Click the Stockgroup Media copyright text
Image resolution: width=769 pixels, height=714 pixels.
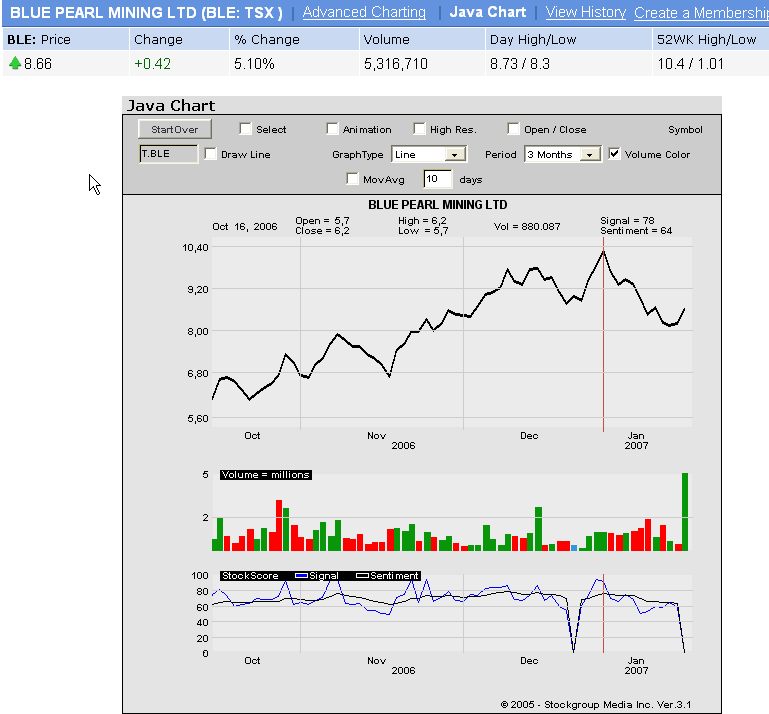[596, 705]
